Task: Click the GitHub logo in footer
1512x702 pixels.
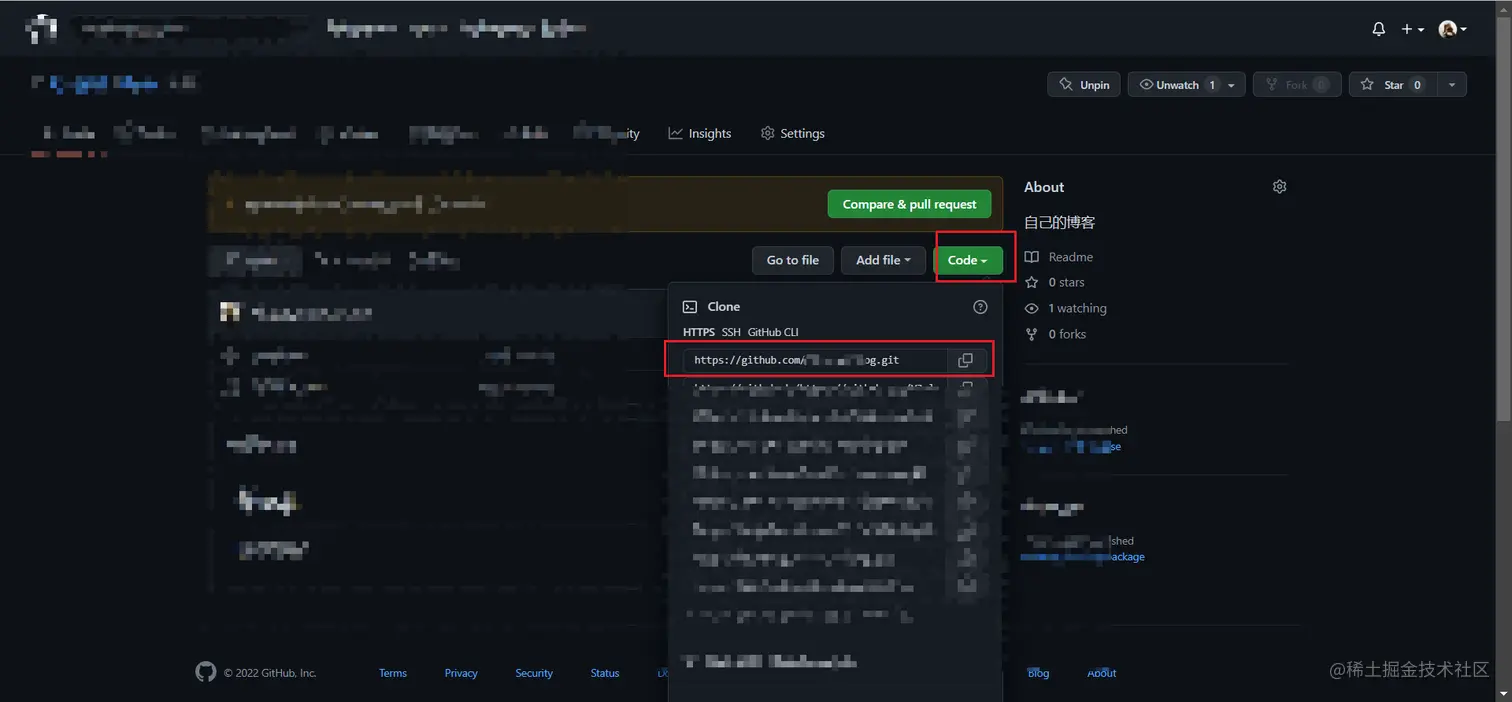Action: tap(206, 672)
